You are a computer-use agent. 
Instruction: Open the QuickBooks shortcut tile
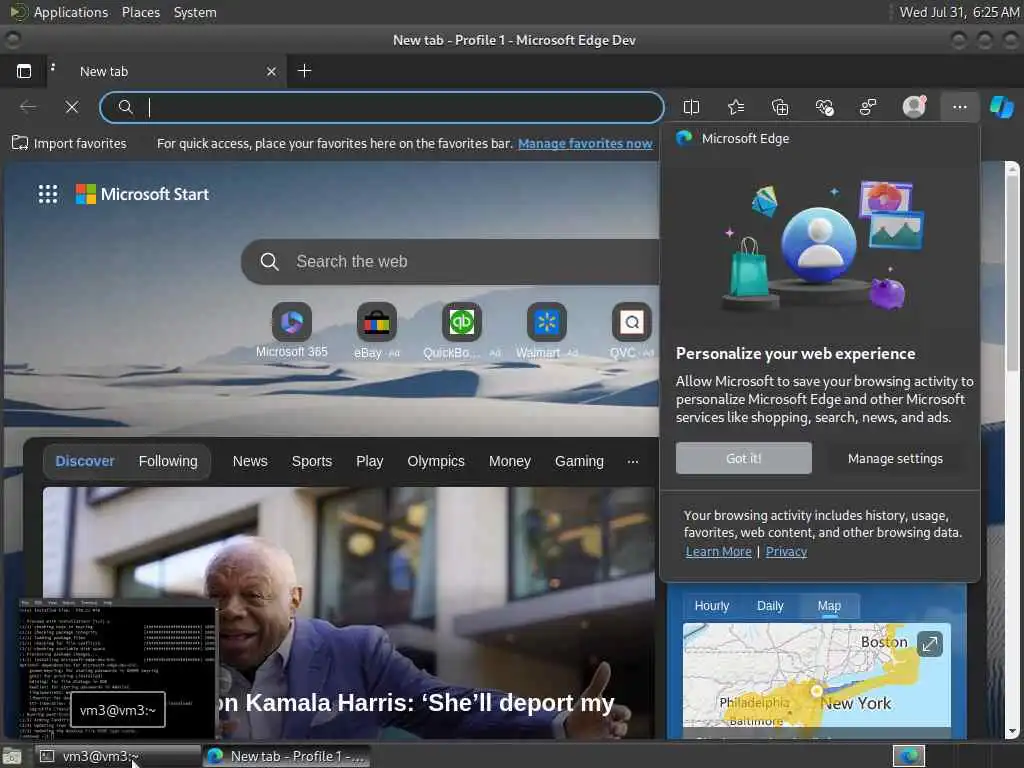462,330
